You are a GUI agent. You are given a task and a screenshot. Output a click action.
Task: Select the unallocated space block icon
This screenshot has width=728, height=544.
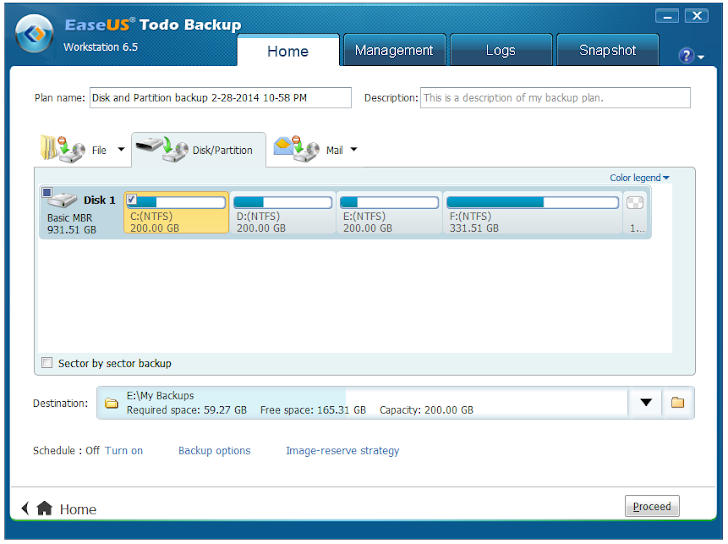pyautogui.click(x=635, y=203)
